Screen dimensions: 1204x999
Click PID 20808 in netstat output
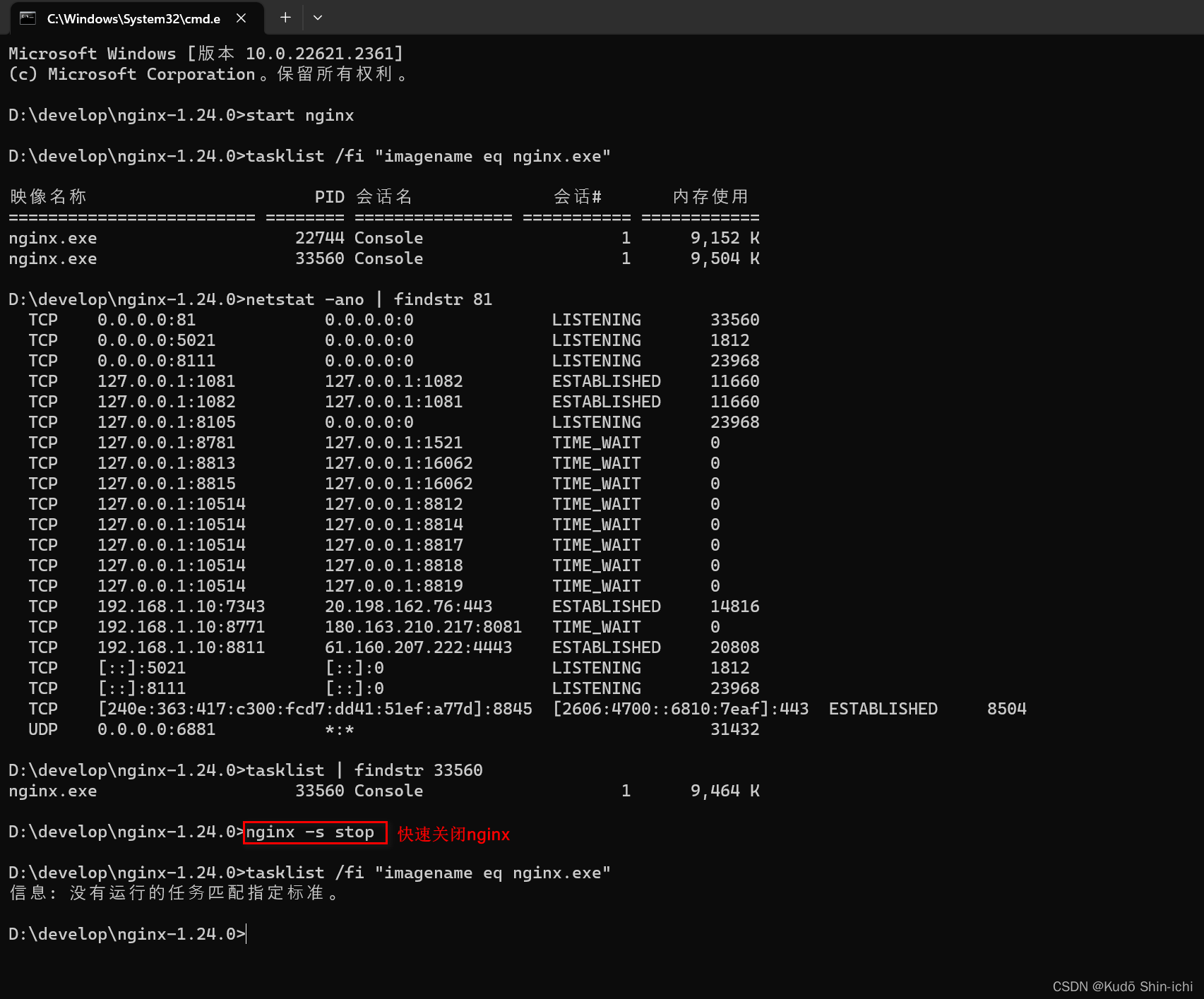pos(735,647)
